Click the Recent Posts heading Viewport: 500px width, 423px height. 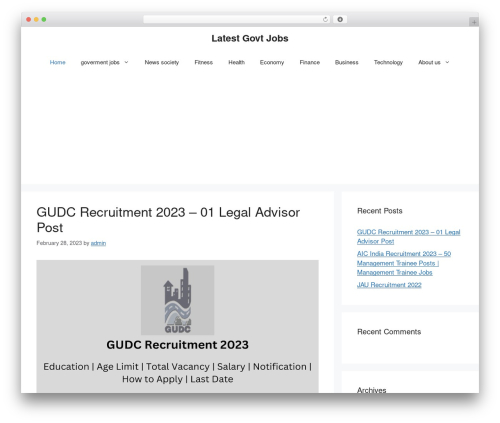[x=380, y=211]
